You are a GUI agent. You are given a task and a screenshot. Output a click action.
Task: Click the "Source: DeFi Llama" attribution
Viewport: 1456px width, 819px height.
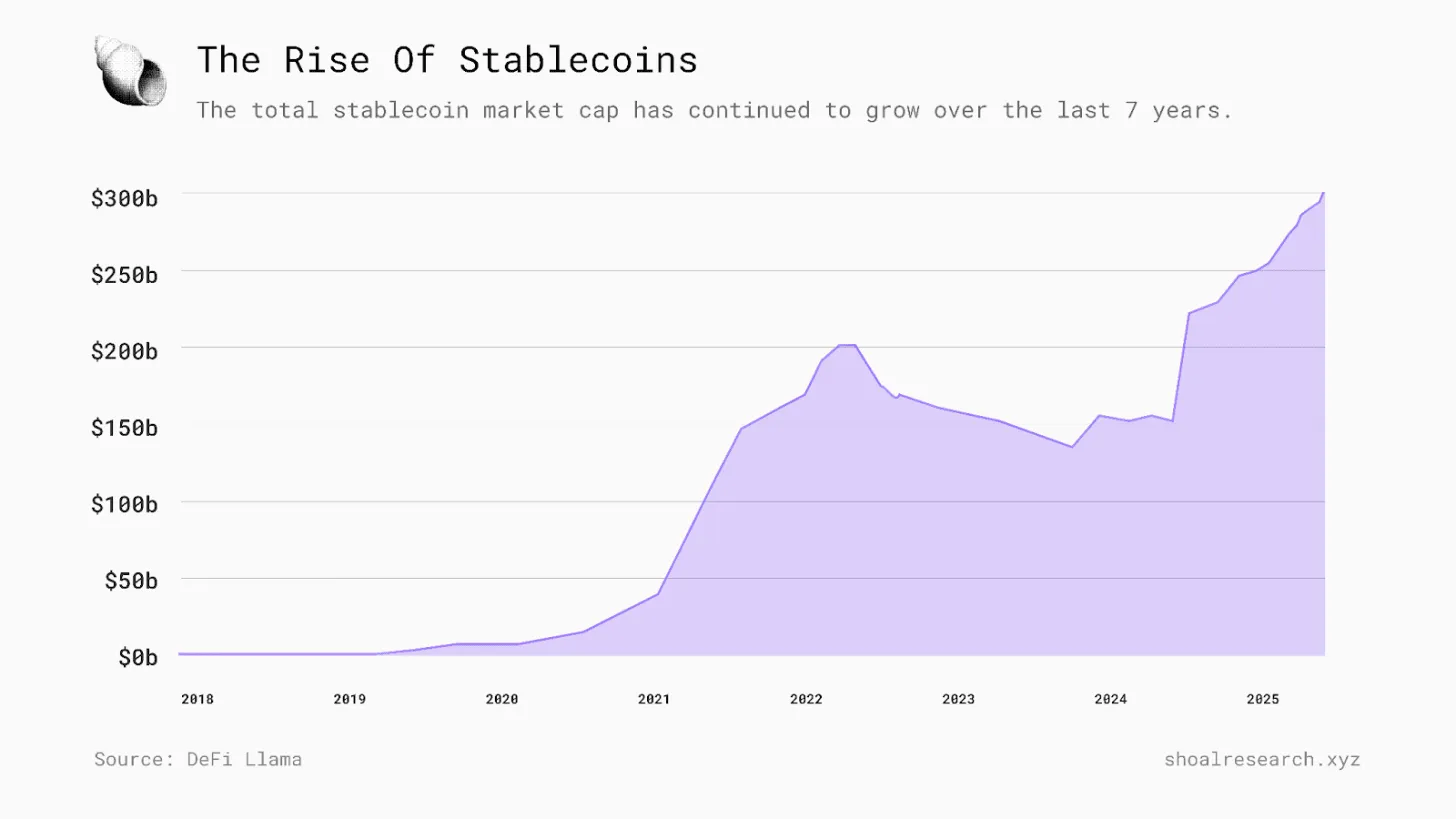[198, 759]
